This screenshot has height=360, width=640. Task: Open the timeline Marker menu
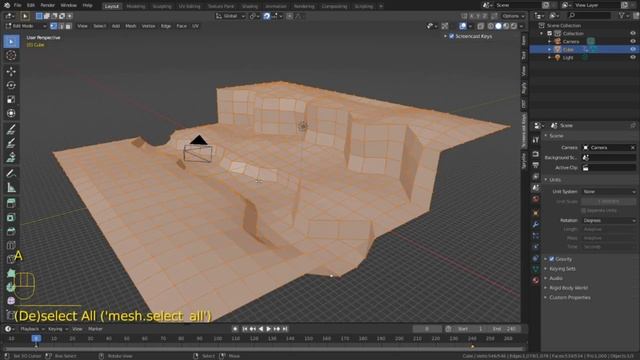click(x=95, y=329)
